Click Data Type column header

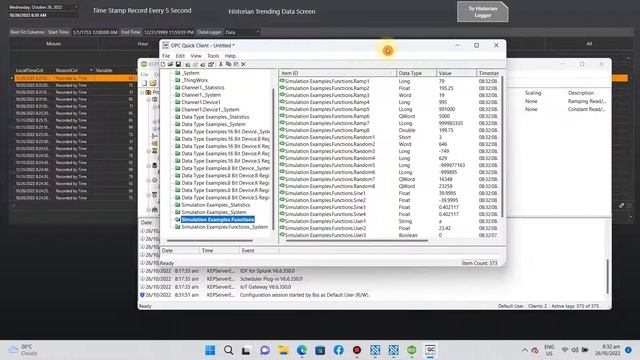coord(416,73)
